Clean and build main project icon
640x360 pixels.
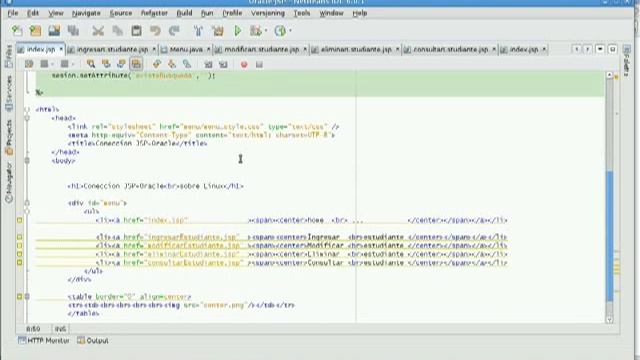coord(218,31)
